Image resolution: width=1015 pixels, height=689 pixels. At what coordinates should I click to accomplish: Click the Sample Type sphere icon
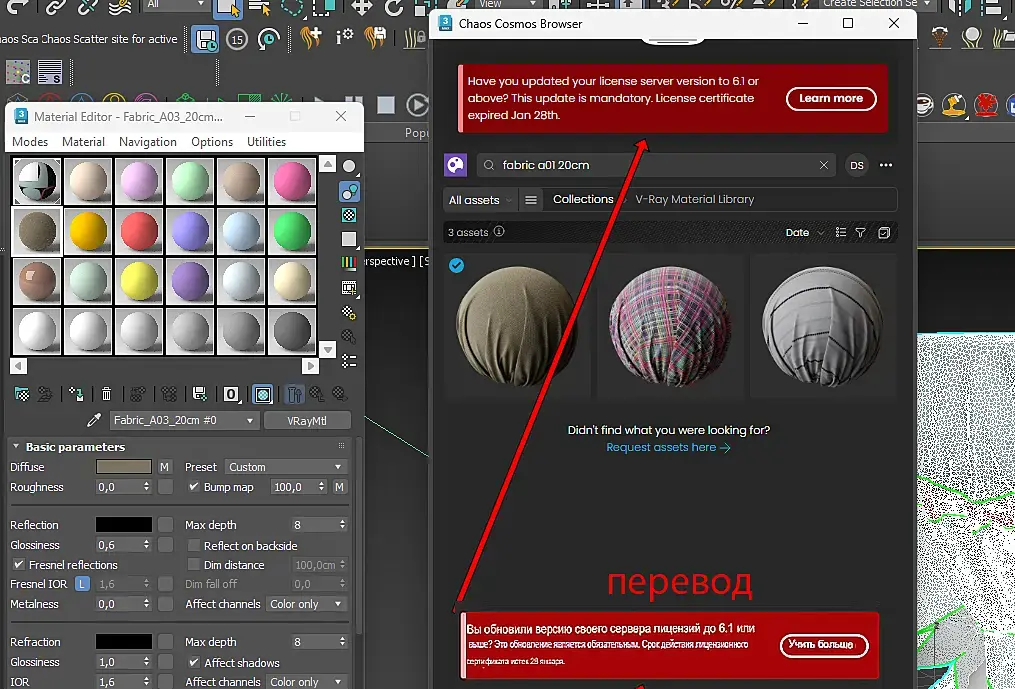pos(349,166)
